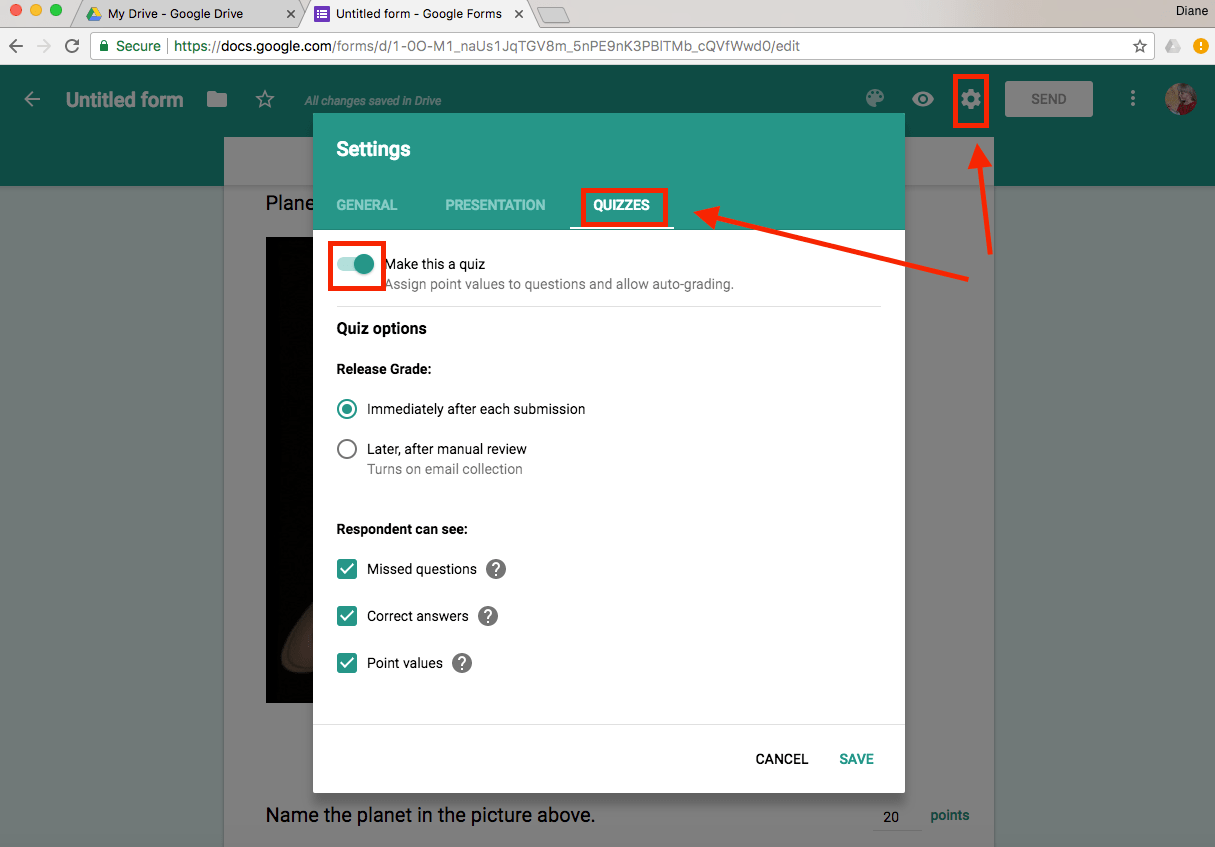Click the Release Grade label

tap(384, 369)
